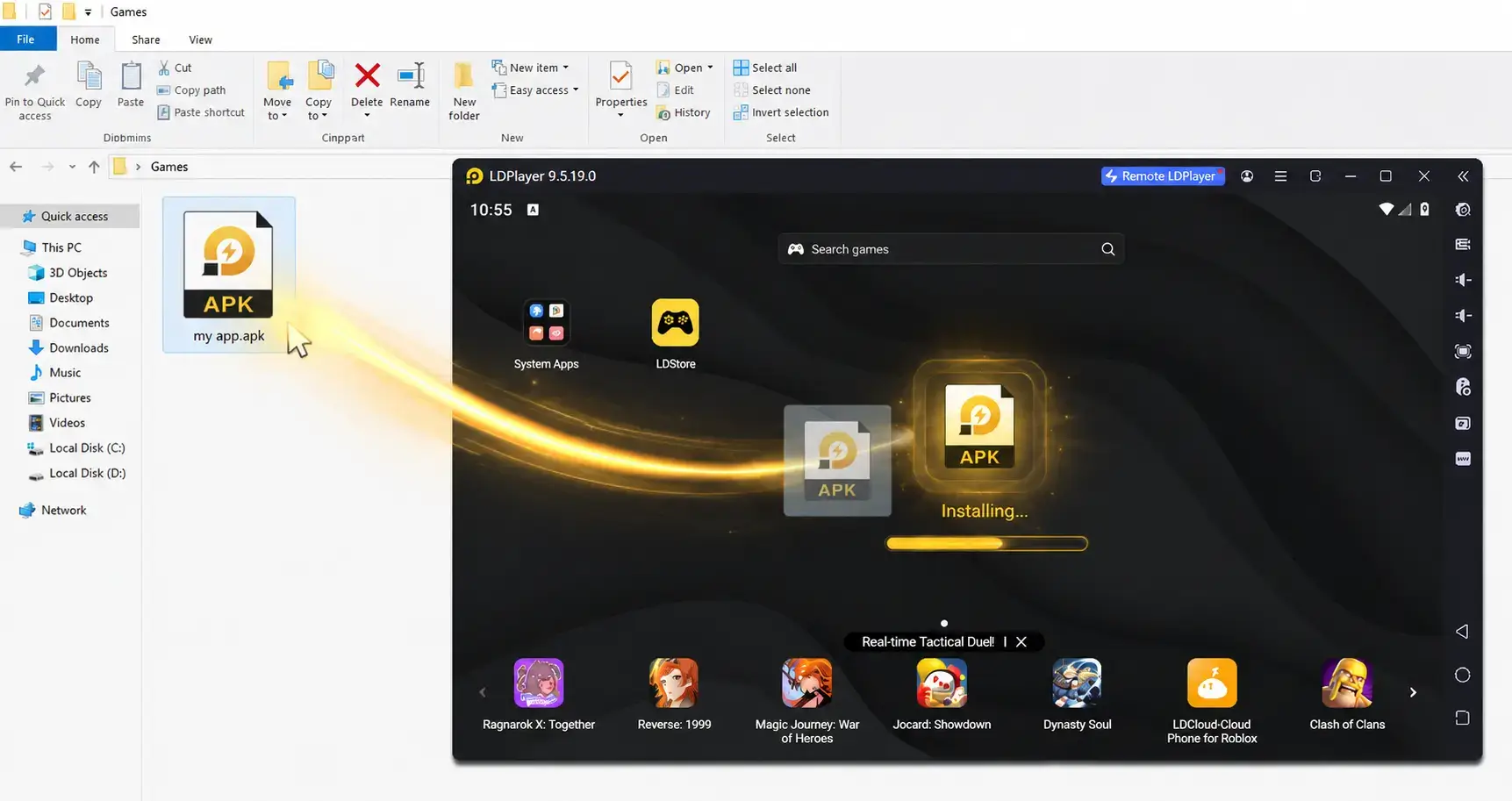This screenshot has width=1512, height=801.
Task: Click Pin to Quick access
Action: tap(35, 91)
